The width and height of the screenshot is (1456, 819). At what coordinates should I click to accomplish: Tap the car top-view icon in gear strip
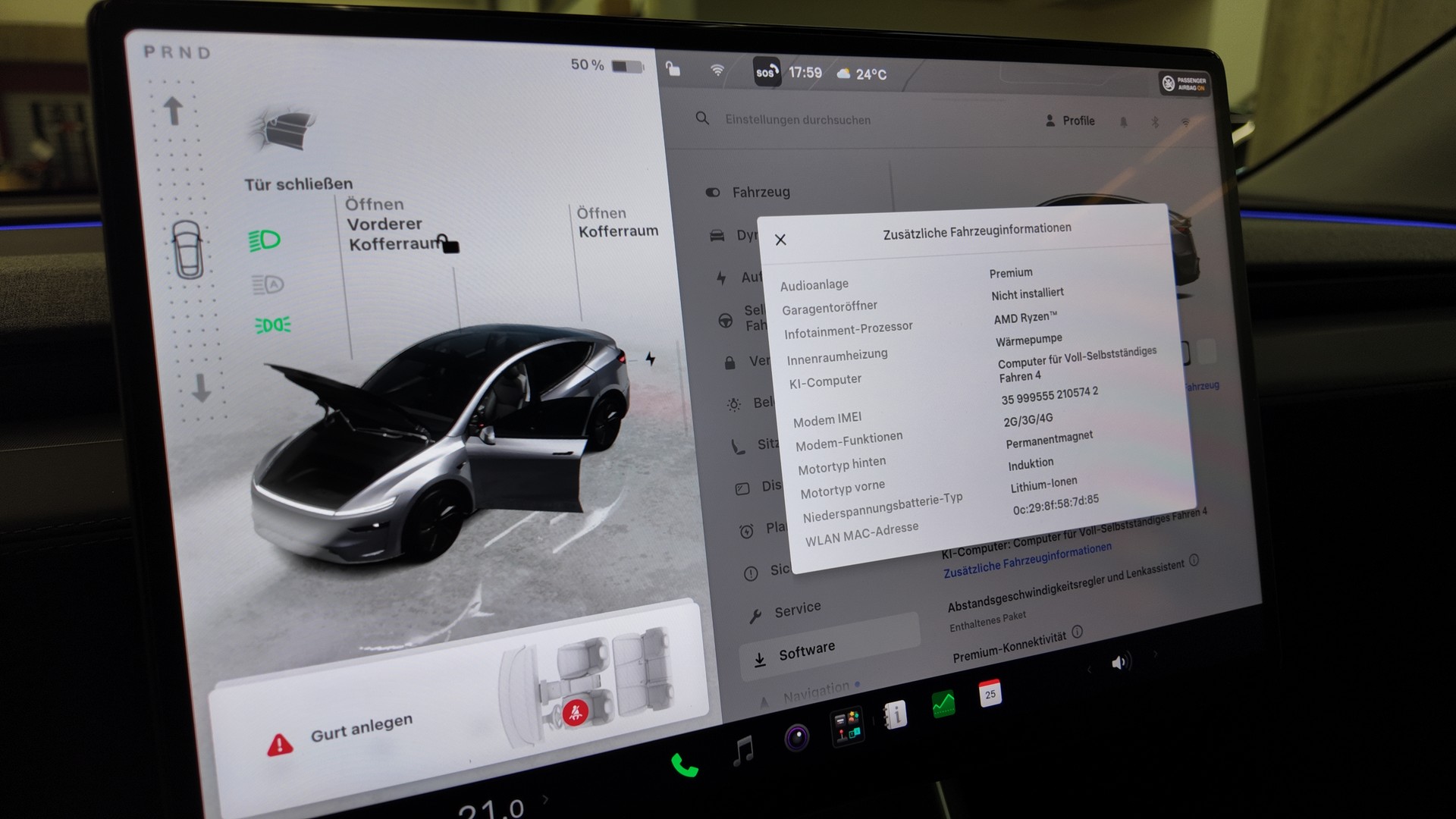point(187,250)
